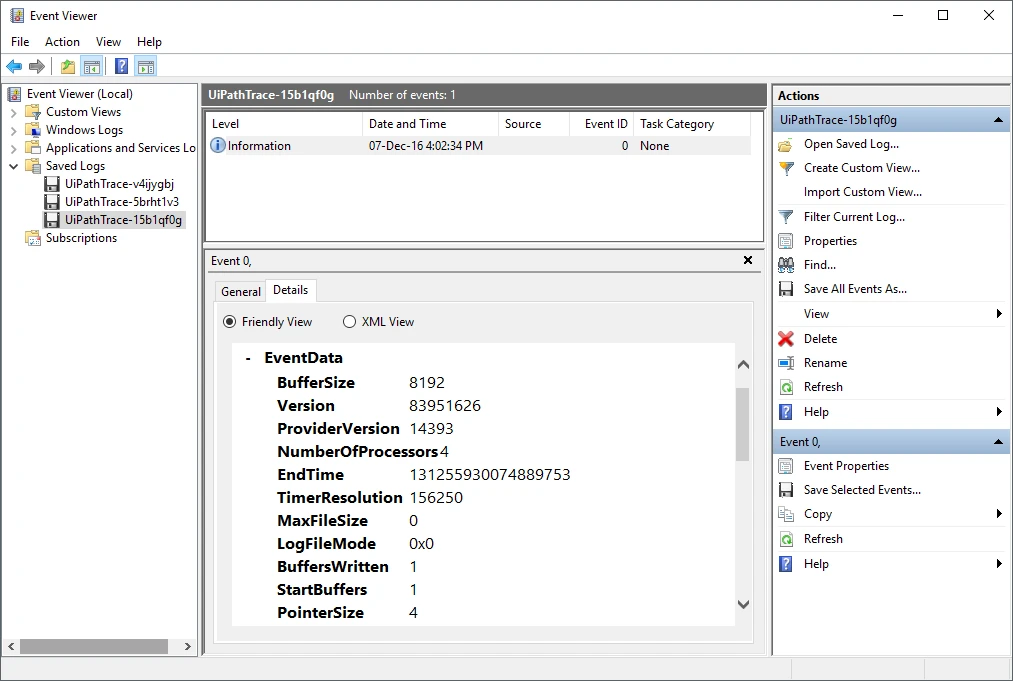Viewport: 1013px width, 681px height.
Task: Click the event details vertical scrollbar thumb
Action: 743,424
